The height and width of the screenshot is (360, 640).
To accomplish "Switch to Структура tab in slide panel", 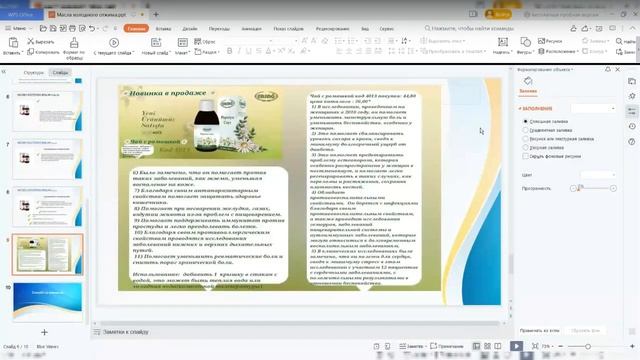I will [x=33, y=73].
